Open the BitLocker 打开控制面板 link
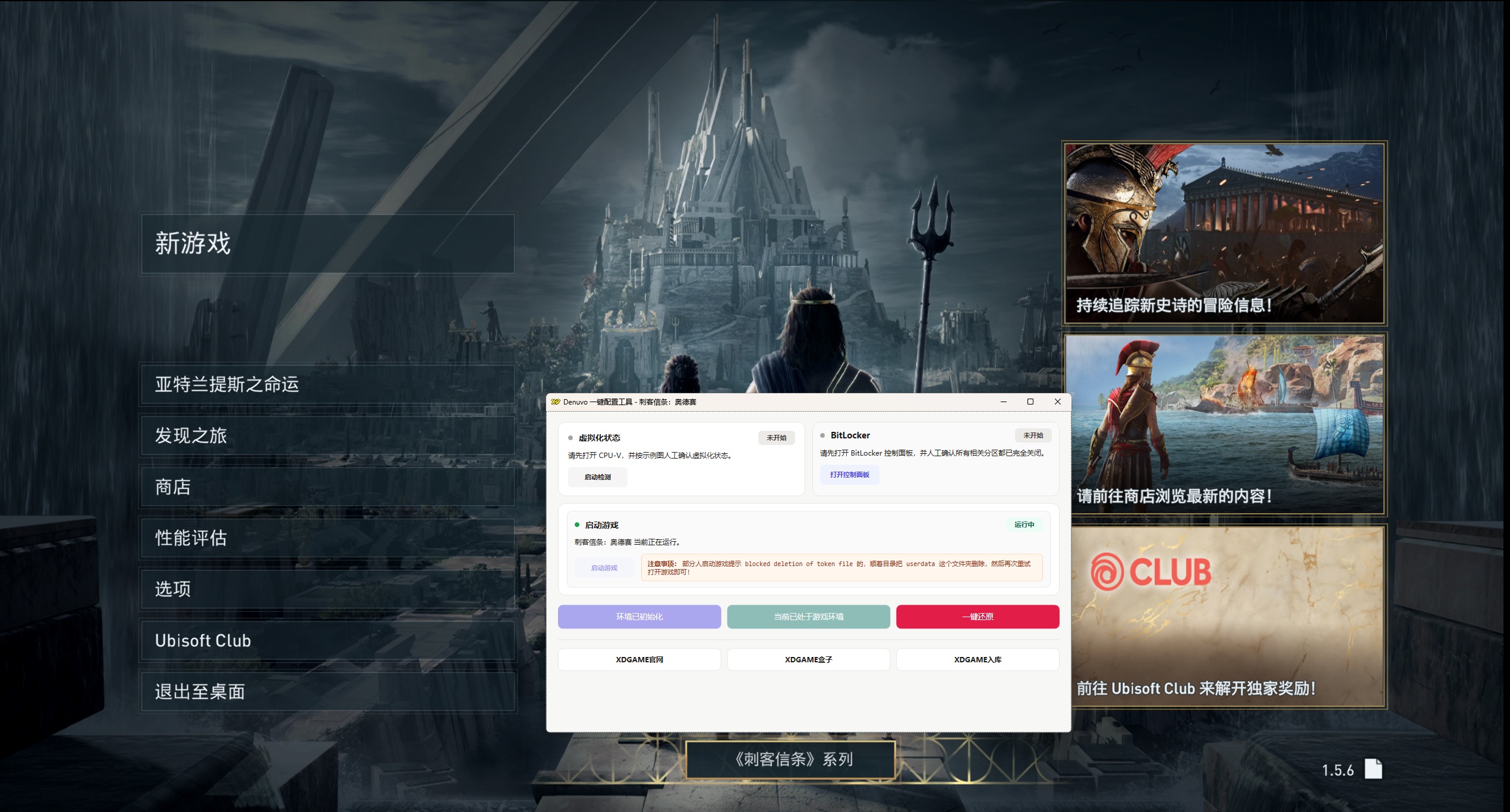 (x=850, y=475)
